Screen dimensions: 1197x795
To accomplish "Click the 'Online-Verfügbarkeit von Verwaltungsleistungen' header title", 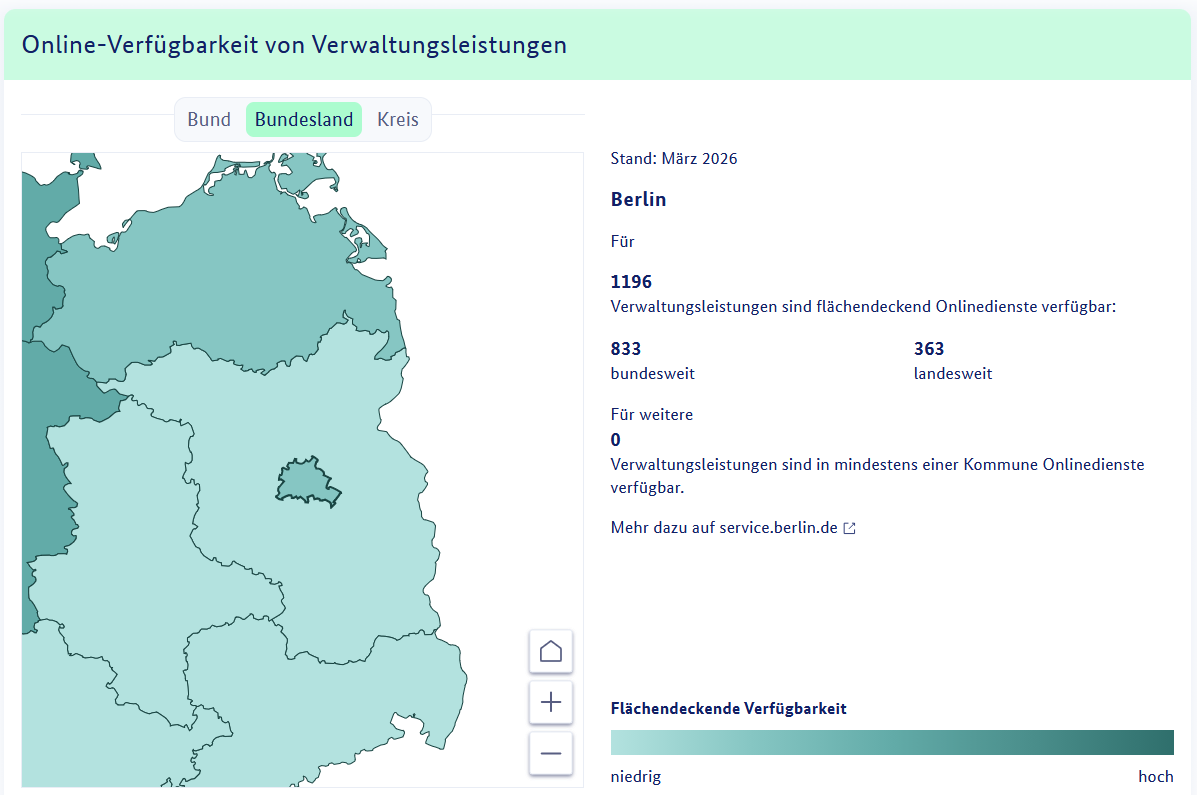I will [294, 45].
